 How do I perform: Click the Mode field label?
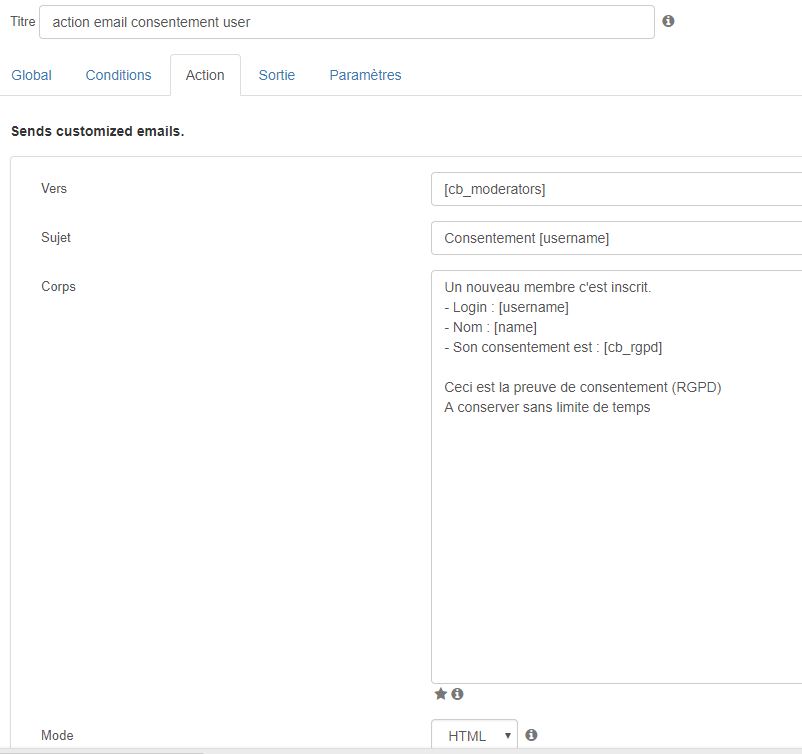[x=57, y=735]
